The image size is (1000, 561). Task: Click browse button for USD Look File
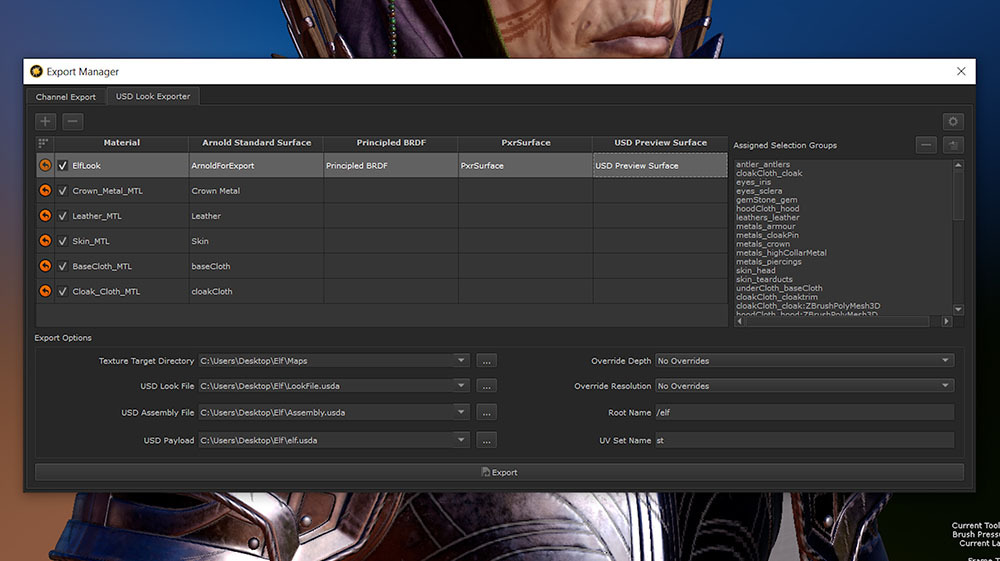486,386
